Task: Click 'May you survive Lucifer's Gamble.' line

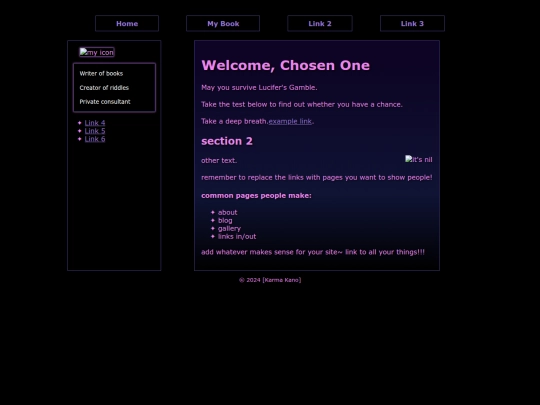Action: point(259,87)
